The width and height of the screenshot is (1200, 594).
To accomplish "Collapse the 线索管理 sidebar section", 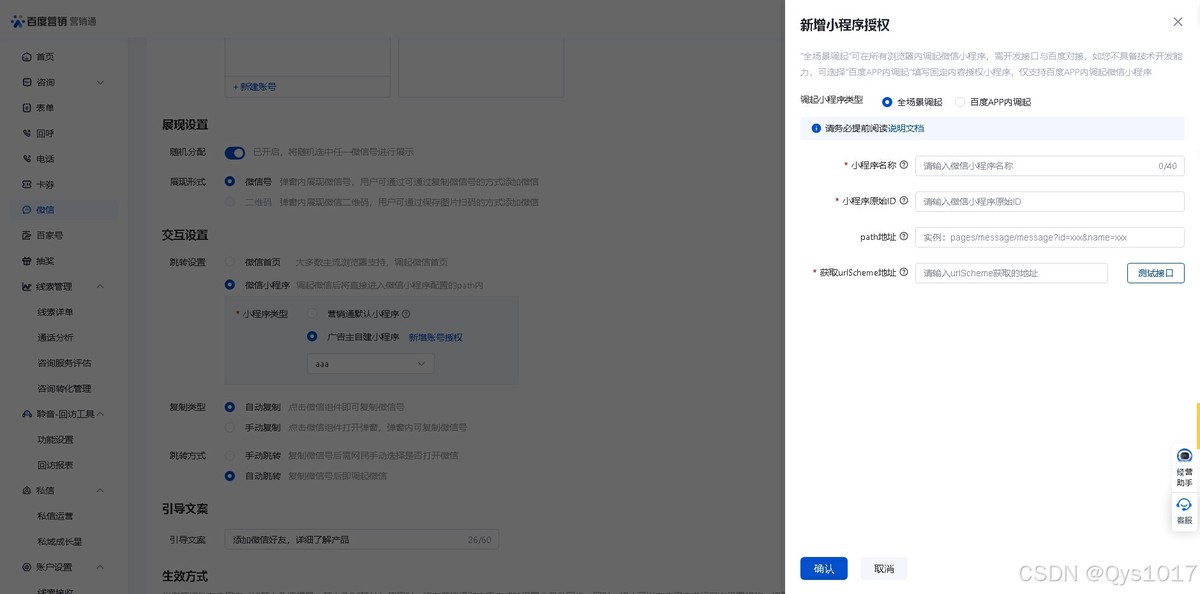I will pos(100,287).
